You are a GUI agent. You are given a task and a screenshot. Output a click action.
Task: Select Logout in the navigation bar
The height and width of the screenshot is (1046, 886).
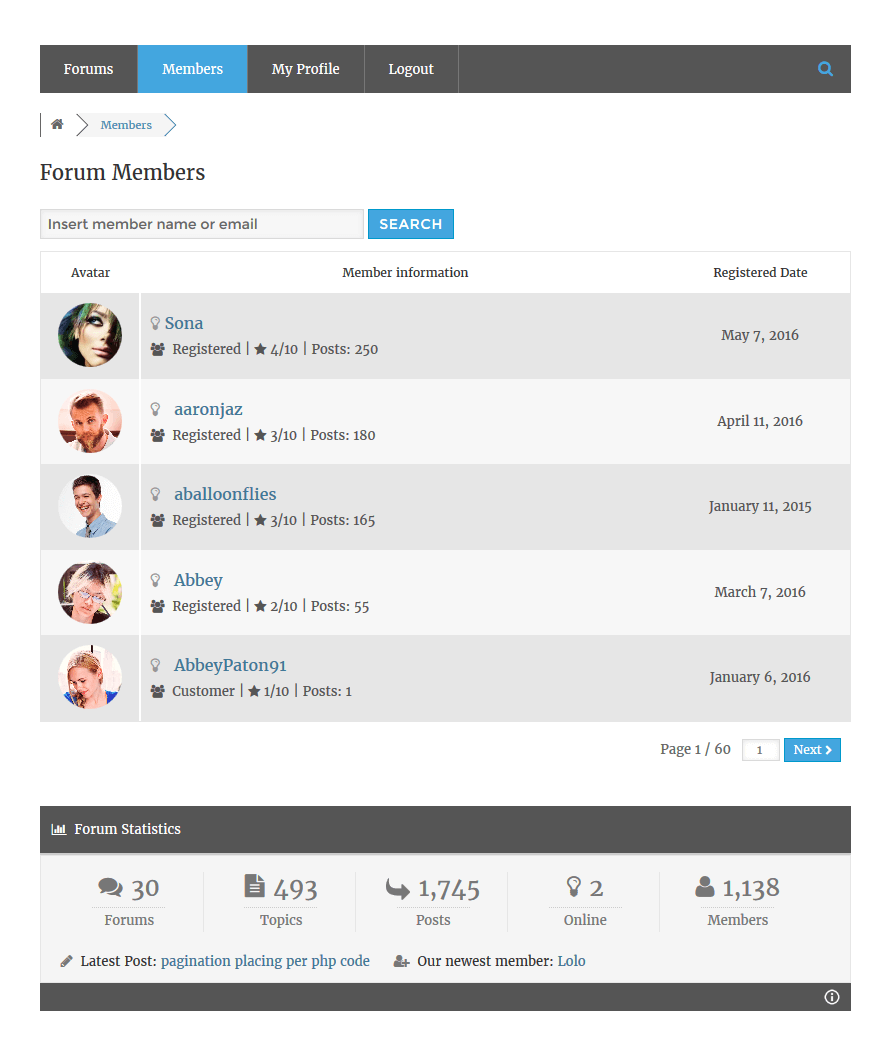411,69
